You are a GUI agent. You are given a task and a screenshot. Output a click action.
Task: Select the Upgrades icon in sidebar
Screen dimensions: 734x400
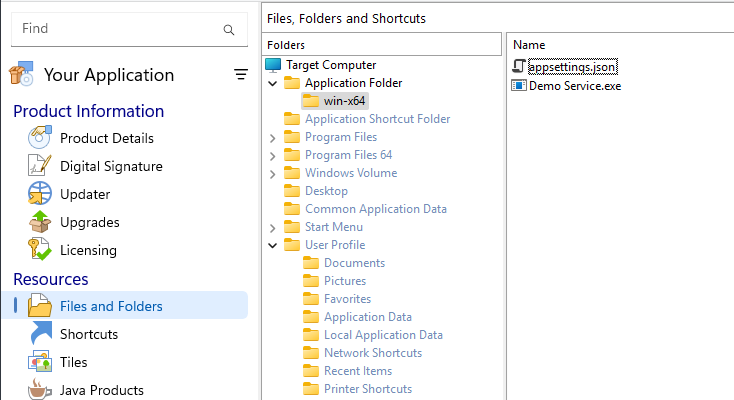39,223
